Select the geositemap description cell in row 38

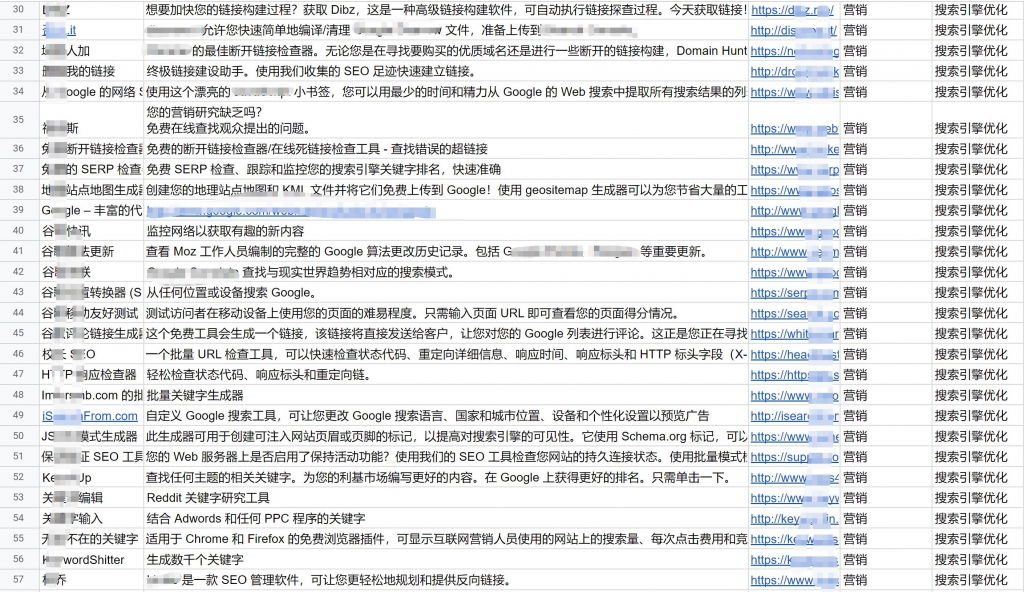click(x=446, y=190)
